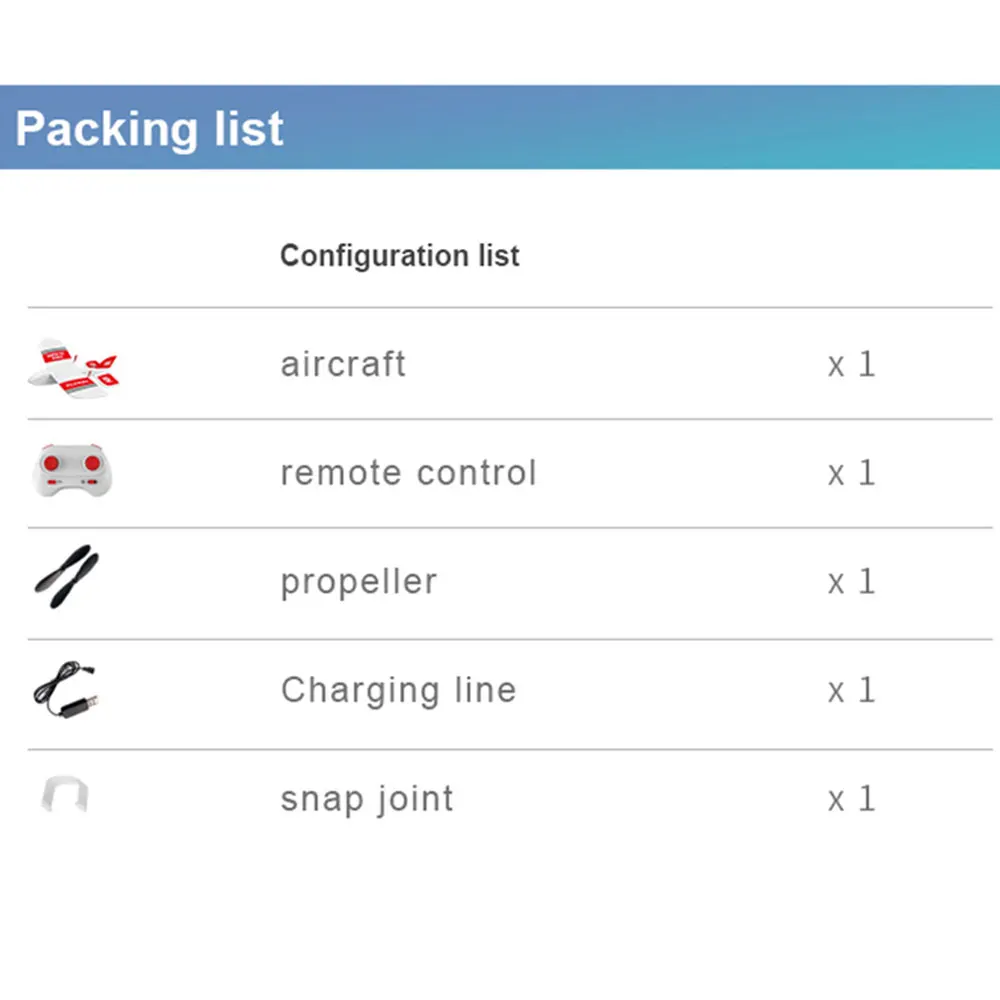Click the 'x 1' quantity for remote control
1000x1000 pixels.
click(851, 473)
